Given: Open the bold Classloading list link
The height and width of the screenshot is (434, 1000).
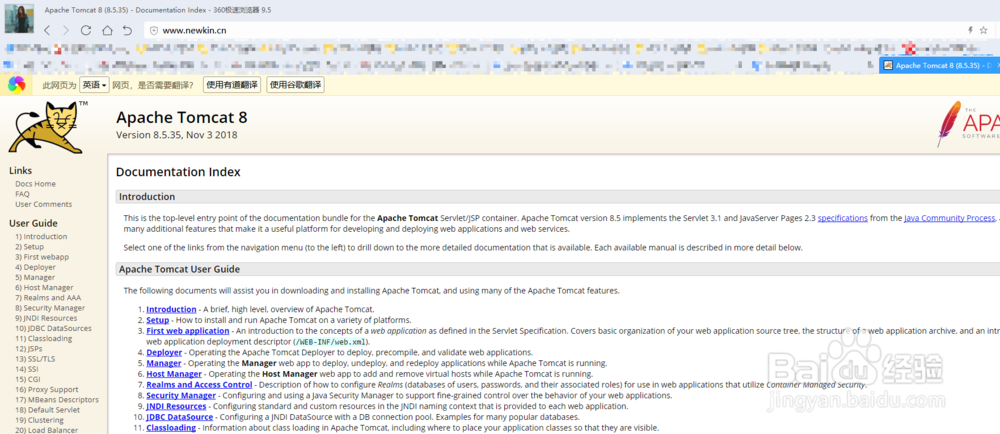Looking at the screenshot, I should tap(171, 428).
